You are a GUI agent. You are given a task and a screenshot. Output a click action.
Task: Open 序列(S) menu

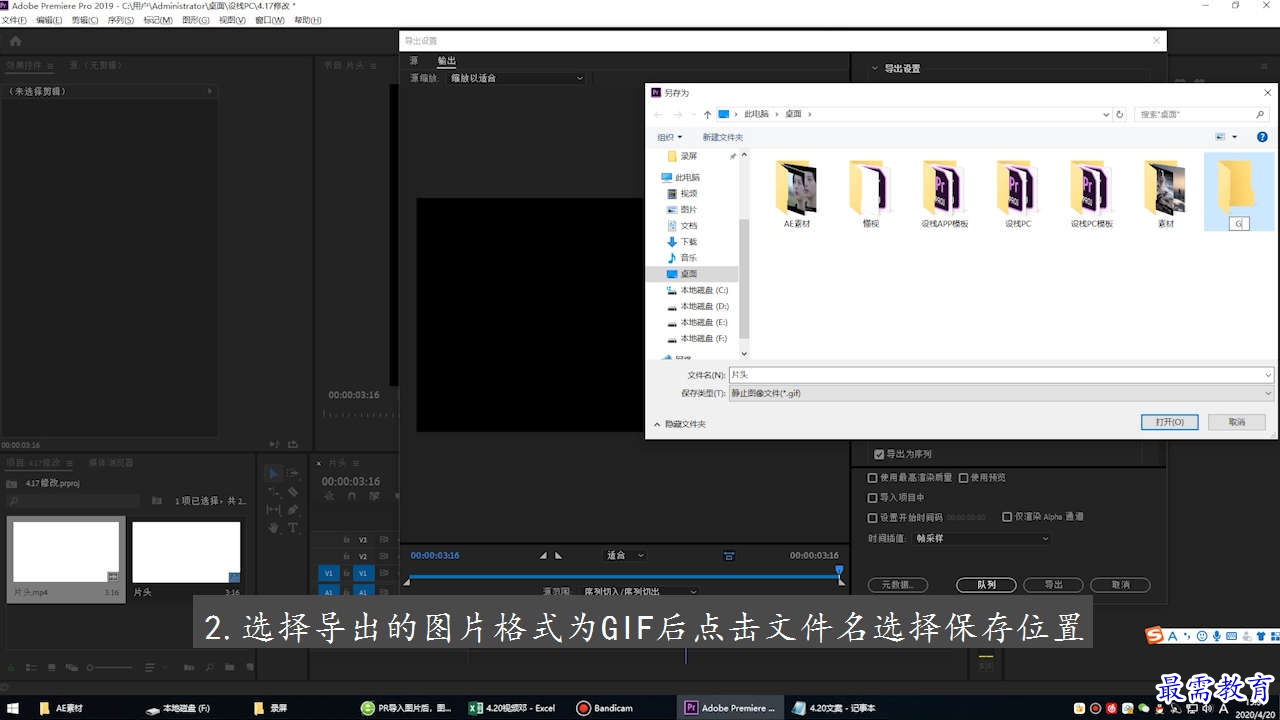(120, 20)
